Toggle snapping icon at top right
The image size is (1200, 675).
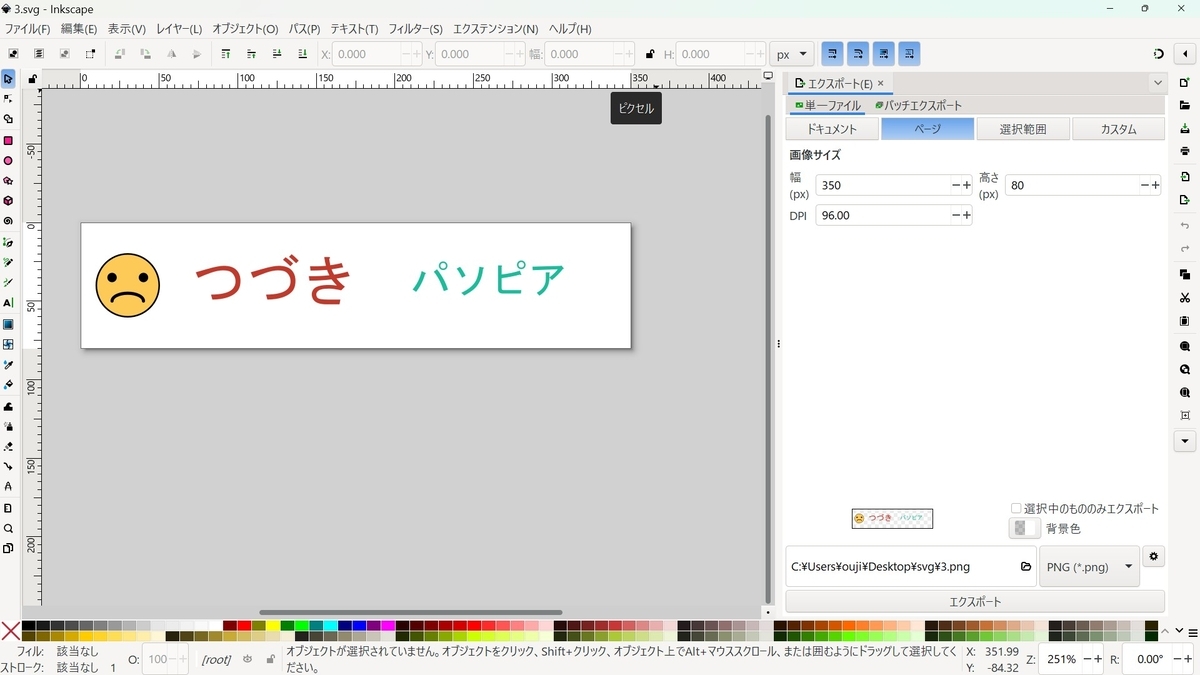tap(1158, 54)
